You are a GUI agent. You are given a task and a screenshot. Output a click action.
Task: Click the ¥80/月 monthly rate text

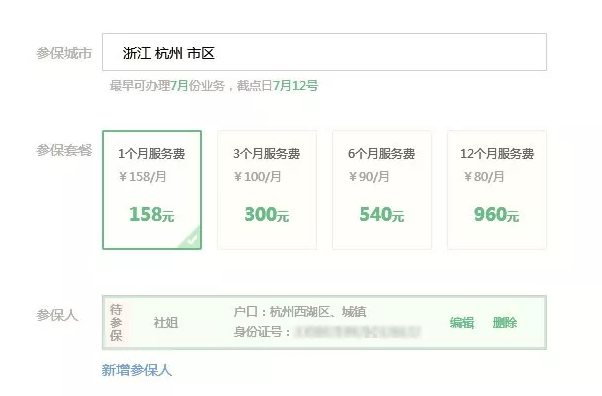click(484, 177)
